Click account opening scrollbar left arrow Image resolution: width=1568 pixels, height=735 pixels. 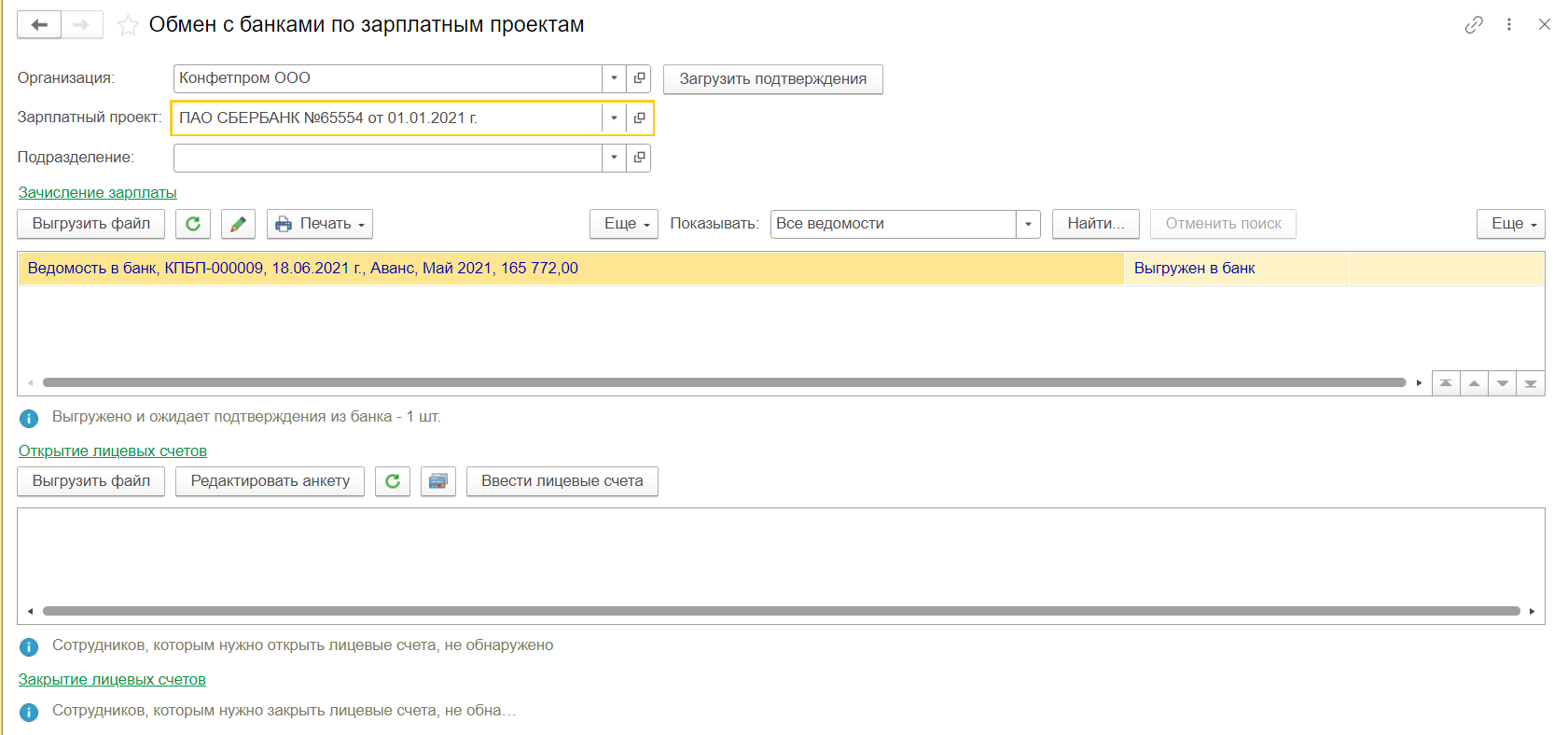[31, 611]
